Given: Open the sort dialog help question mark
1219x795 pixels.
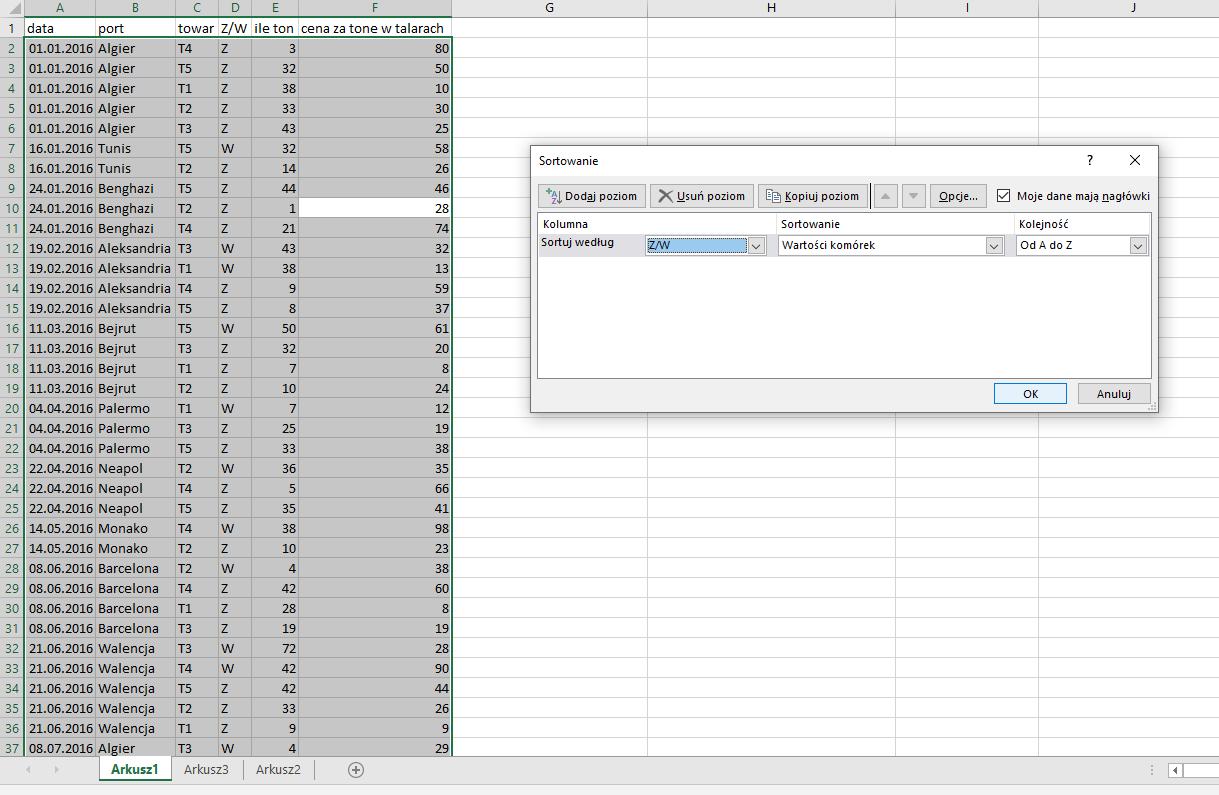Looking at the screenshot, I should (x=1090, y=160).
